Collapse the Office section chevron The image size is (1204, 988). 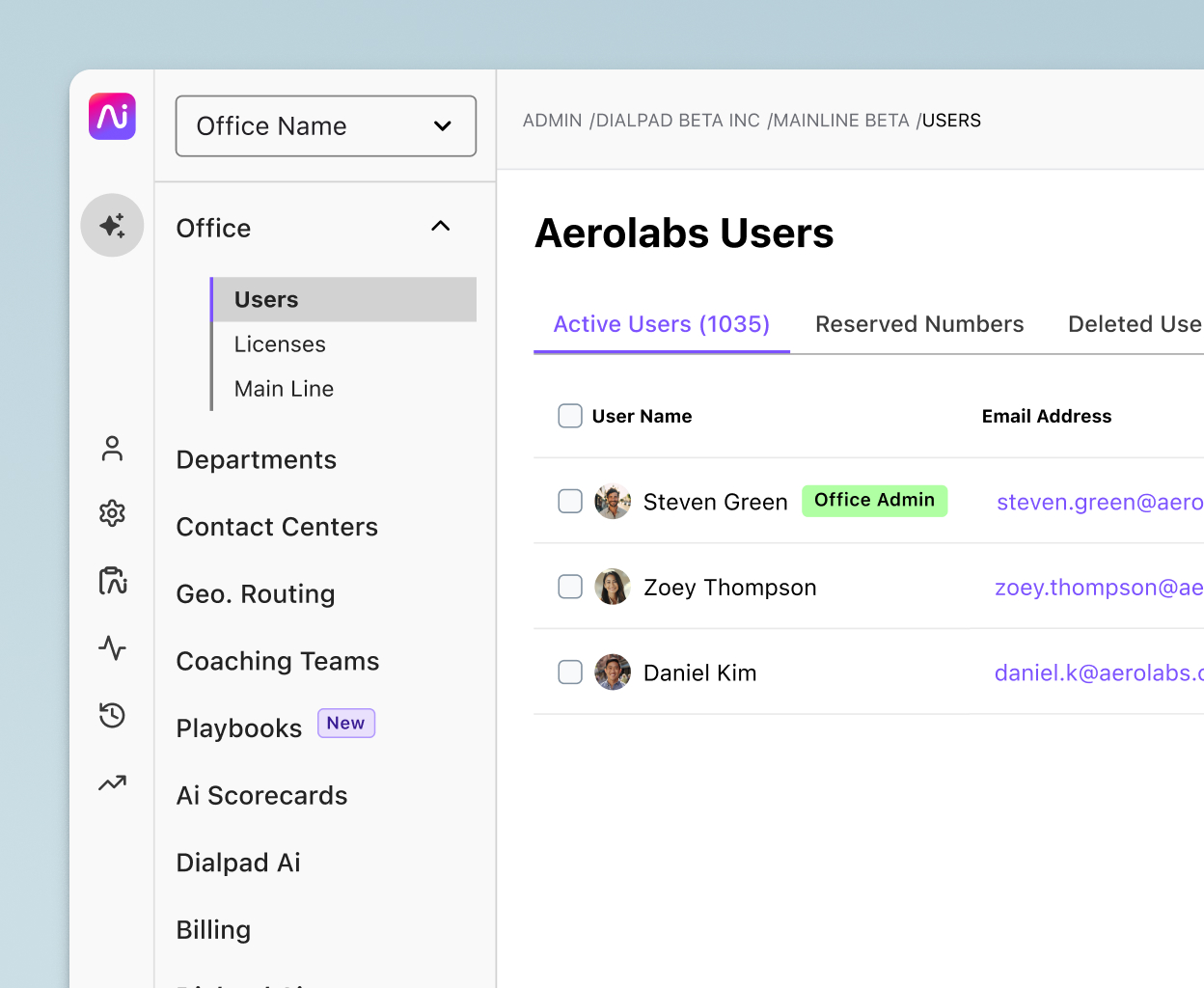(440, 226)
